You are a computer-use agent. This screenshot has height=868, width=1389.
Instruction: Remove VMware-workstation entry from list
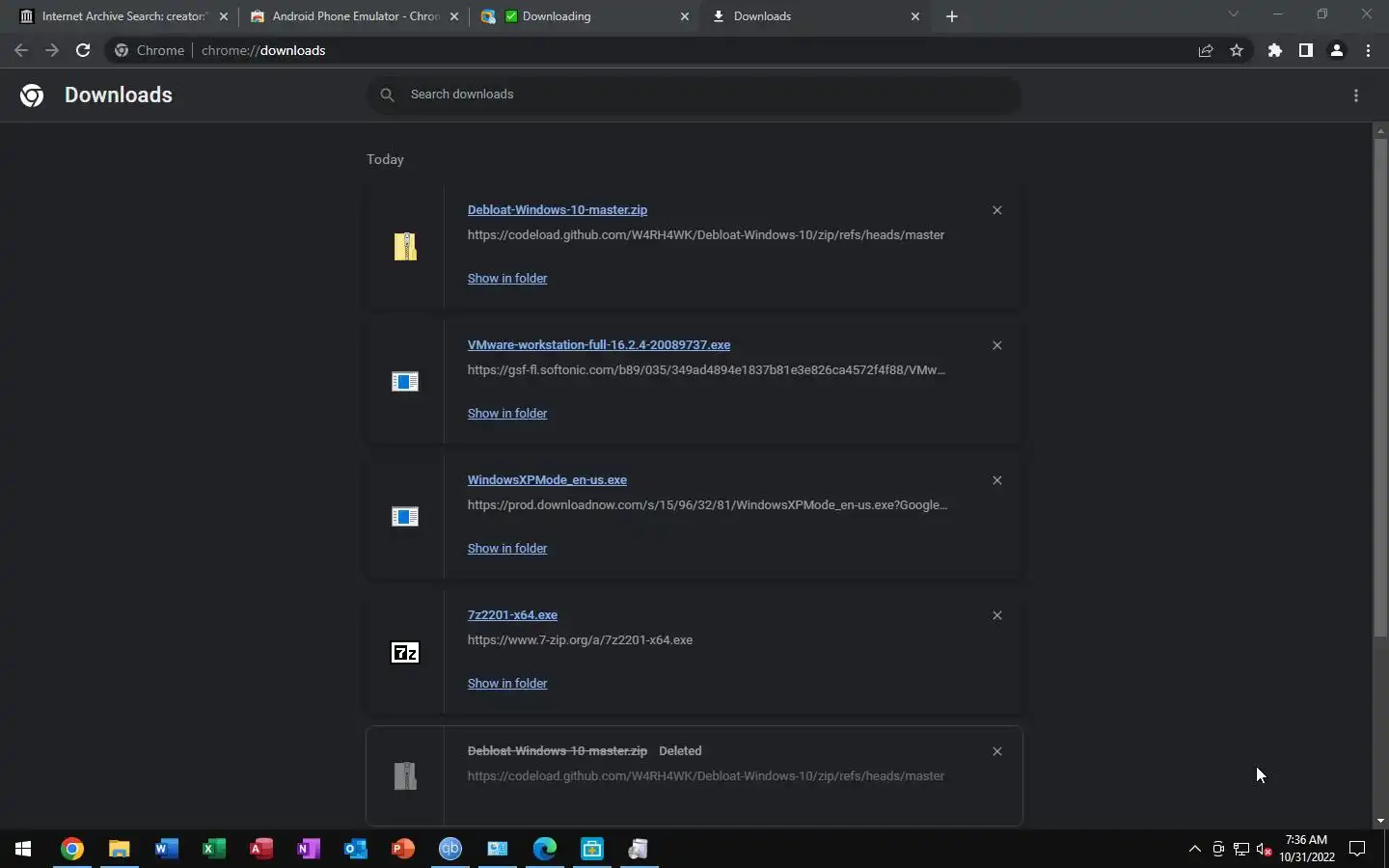pyautogui.click(x=997, y=345)
